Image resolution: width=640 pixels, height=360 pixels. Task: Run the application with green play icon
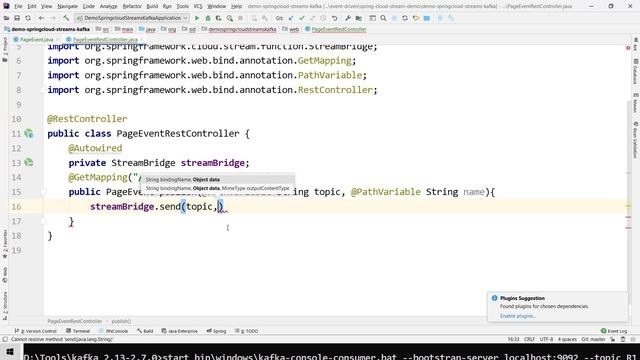pos(197,18)
